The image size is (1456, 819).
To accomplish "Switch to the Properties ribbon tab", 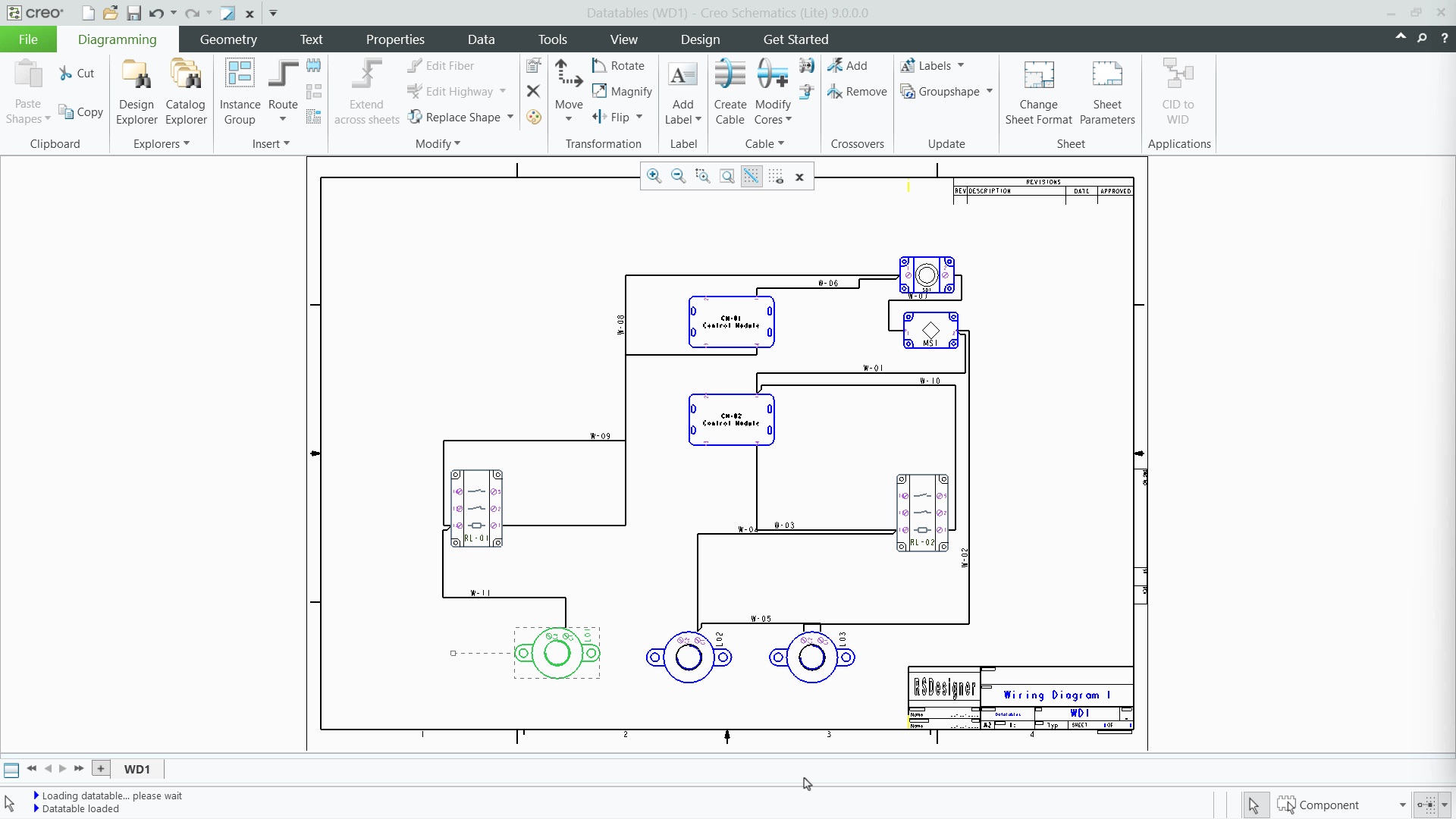I will click(395, 39).
